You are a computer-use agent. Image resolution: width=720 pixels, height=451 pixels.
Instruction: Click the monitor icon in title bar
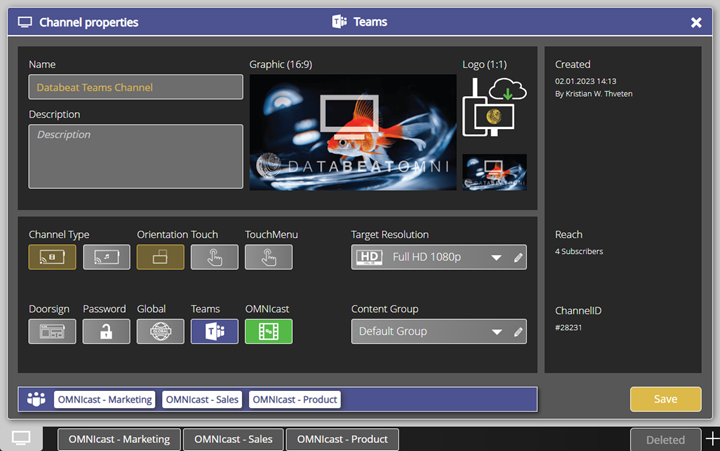click(25, 22)
